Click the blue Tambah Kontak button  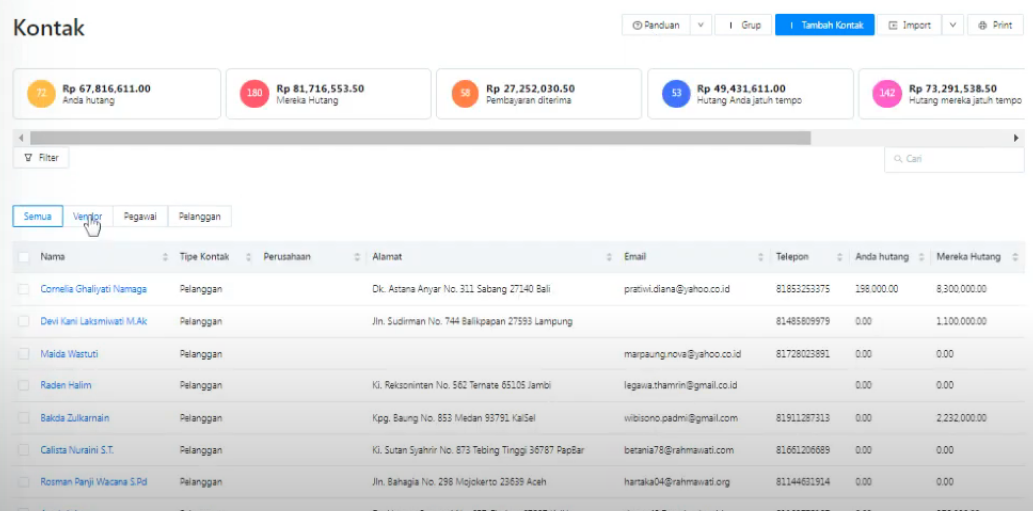click(825, 25)
